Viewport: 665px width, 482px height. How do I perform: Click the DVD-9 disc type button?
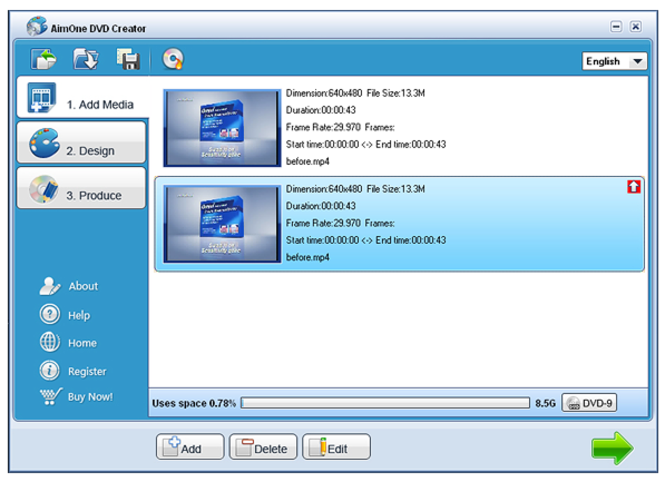589,403
